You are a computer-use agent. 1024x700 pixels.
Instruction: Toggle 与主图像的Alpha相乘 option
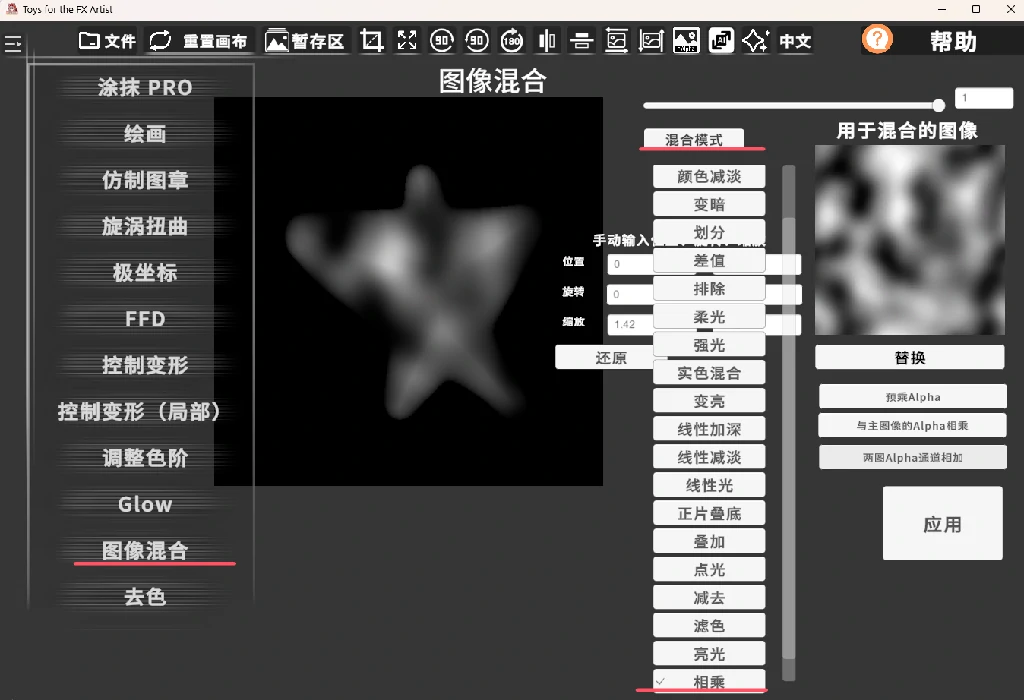click(x=912, y=426)
